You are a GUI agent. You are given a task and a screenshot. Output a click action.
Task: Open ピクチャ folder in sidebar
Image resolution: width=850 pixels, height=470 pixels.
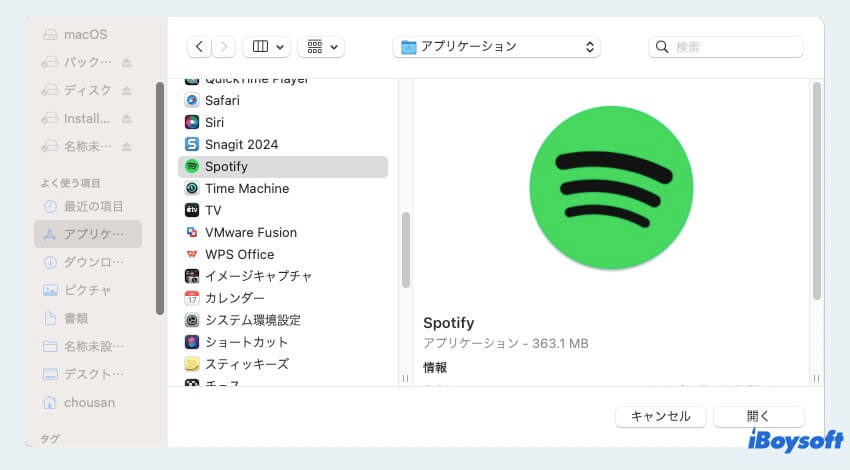(x=88, y=290)
